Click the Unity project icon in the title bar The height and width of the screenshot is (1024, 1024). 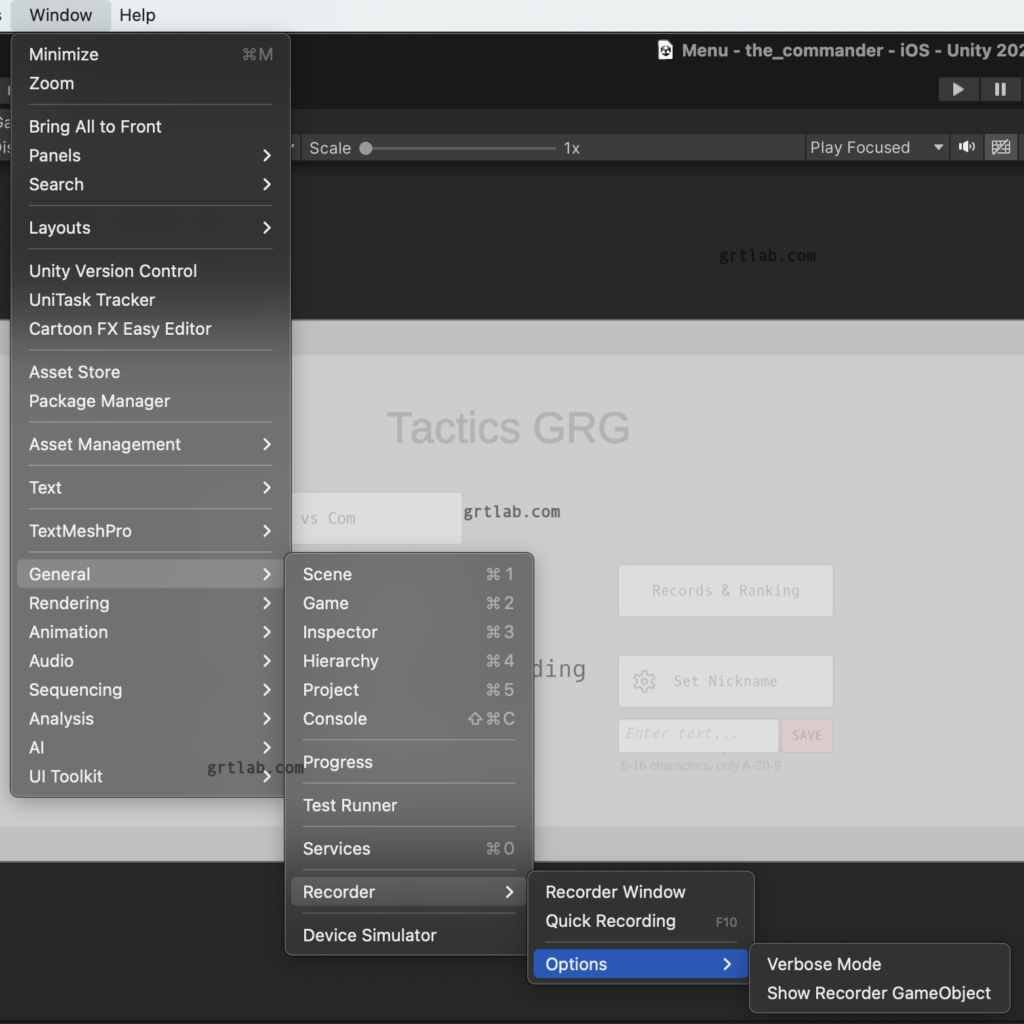click(664, 50)
